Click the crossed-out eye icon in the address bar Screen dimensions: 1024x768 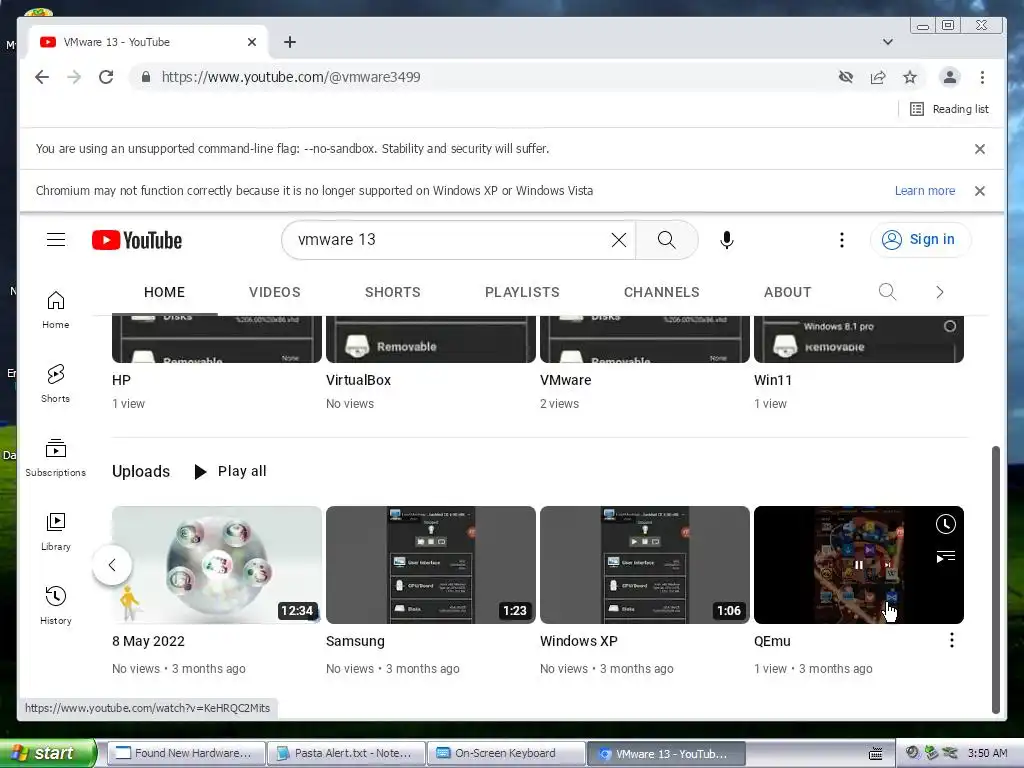coord(846,77)
